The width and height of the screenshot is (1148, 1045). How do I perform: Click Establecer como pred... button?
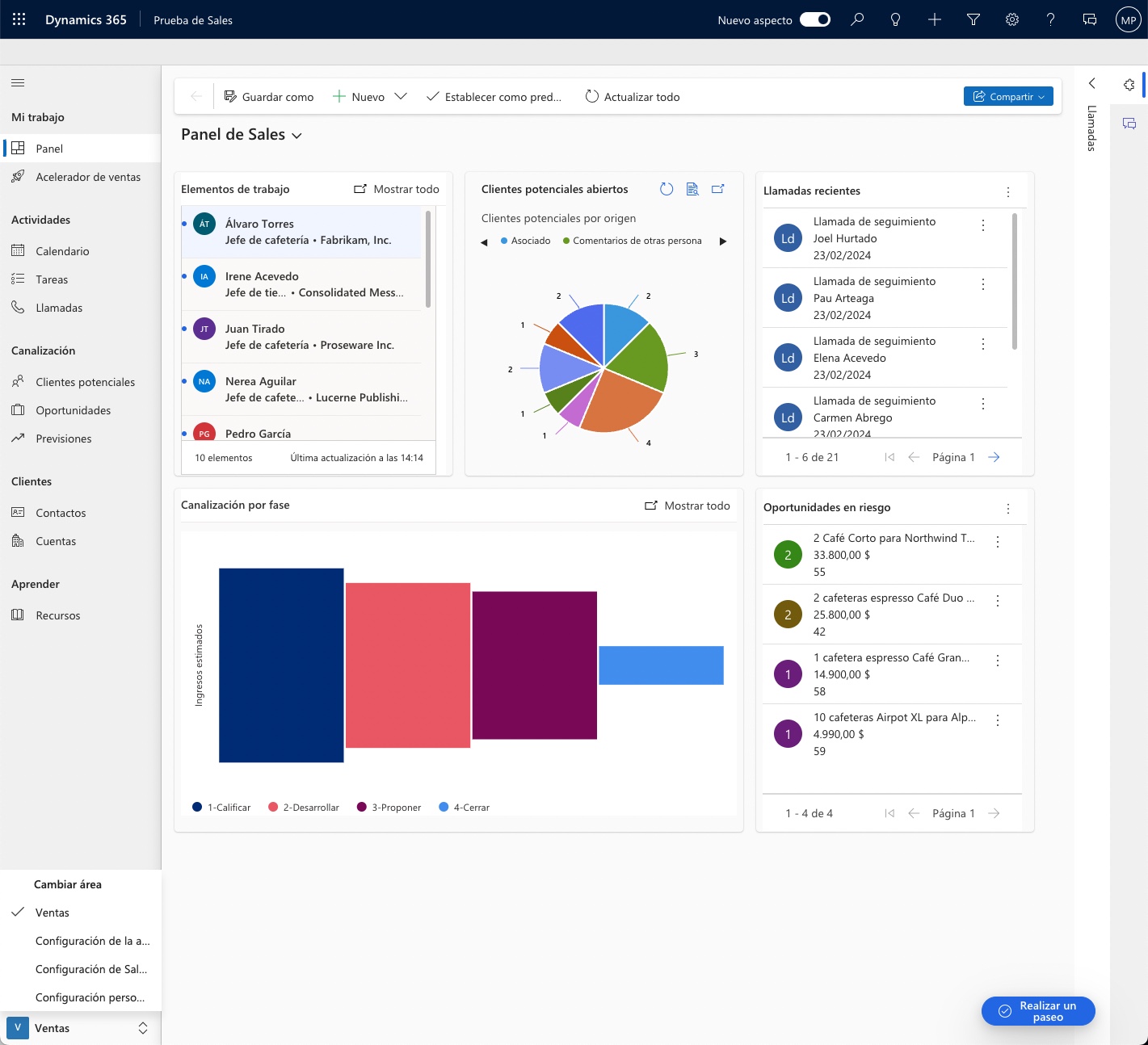pos(494,96)
